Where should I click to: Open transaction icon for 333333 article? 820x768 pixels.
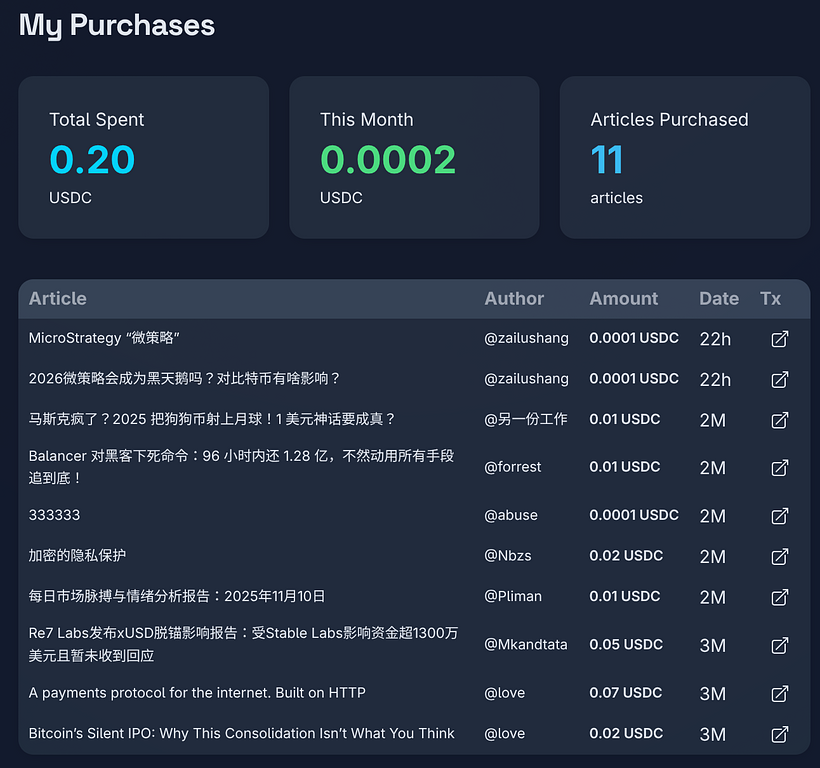[780, 516]
